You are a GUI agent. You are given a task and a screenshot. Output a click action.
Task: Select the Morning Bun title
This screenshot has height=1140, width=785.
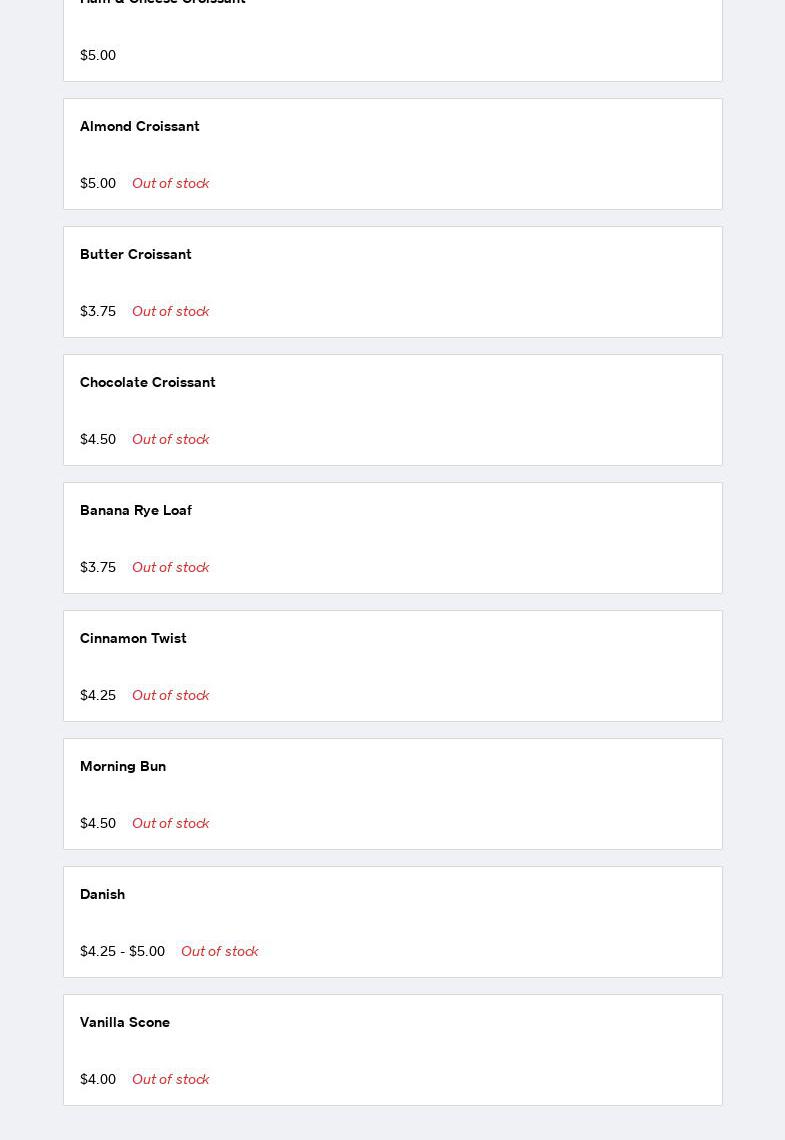tap(123, 766)
